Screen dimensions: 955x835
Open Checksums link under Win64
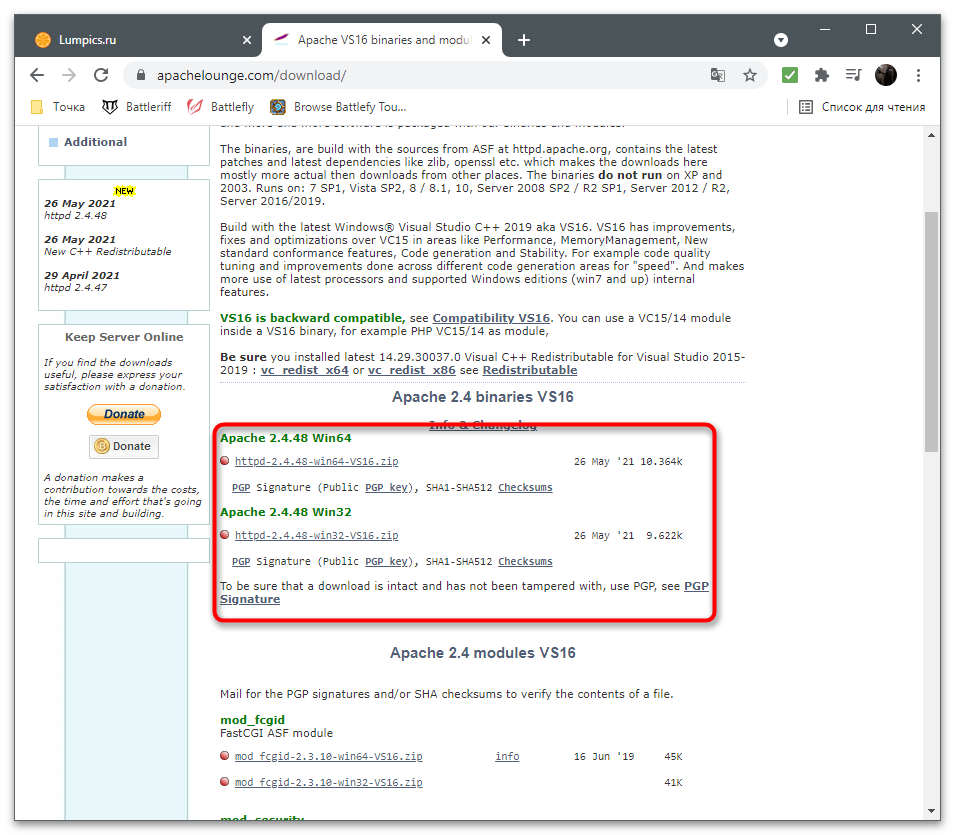click(525, 488)
